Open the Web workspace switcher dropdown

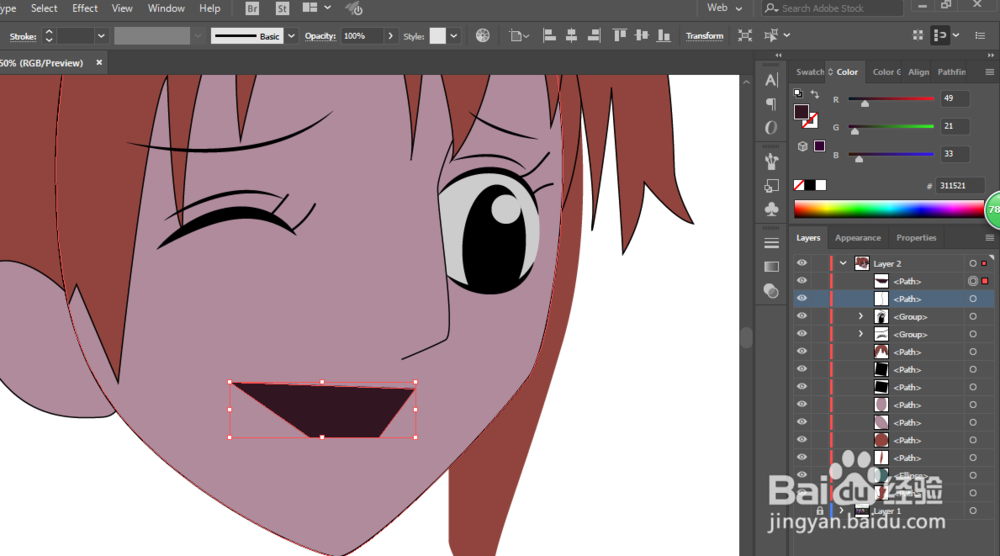(x=724, y=8)
